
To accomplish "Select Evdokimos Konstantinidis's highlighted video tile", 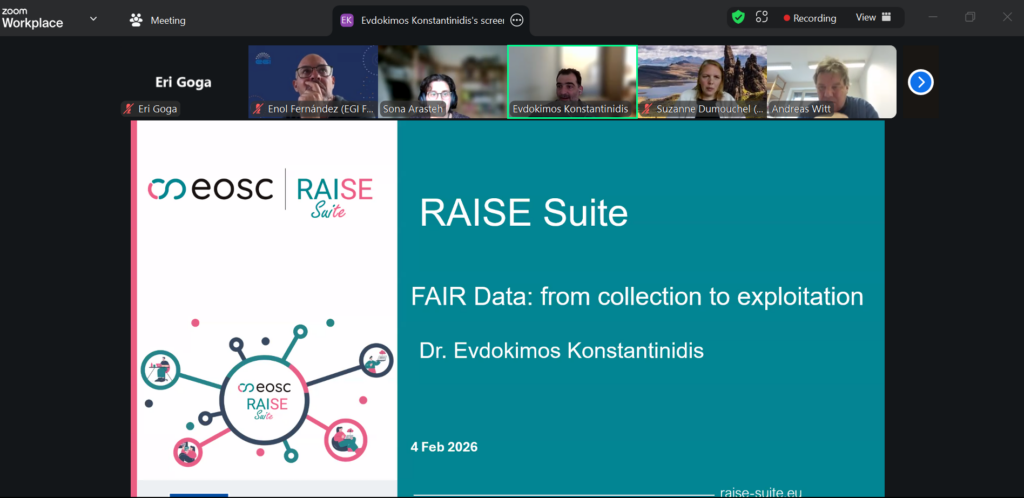I will pyautogui.click(x=571, y=80).
